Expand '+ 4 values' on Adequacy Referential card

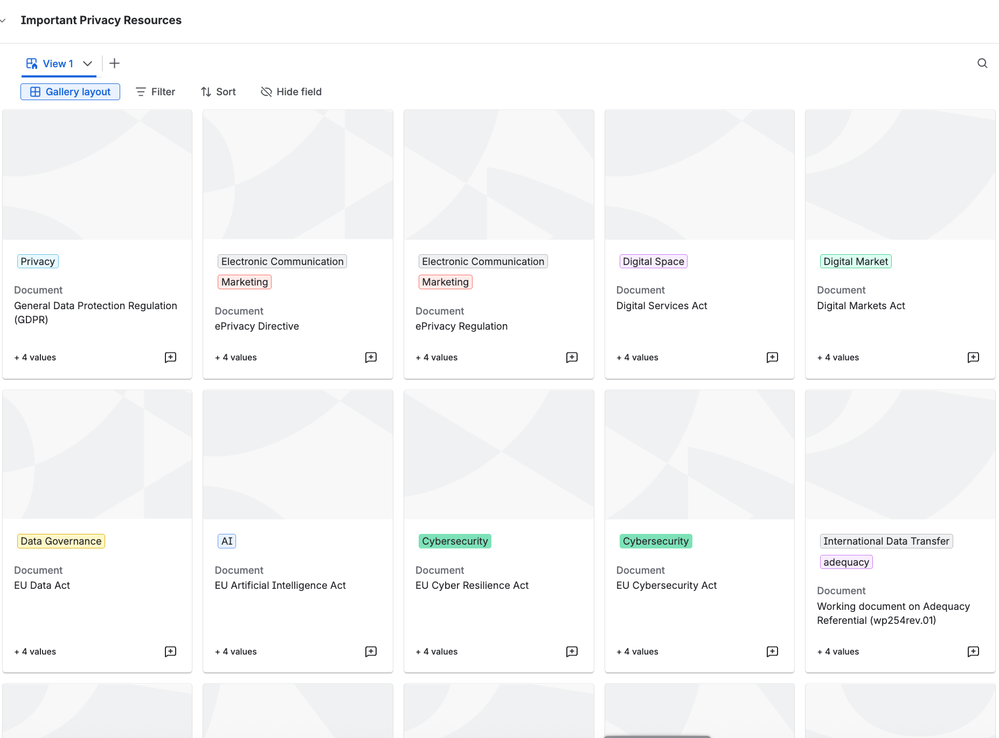click(x=838, y=651)
